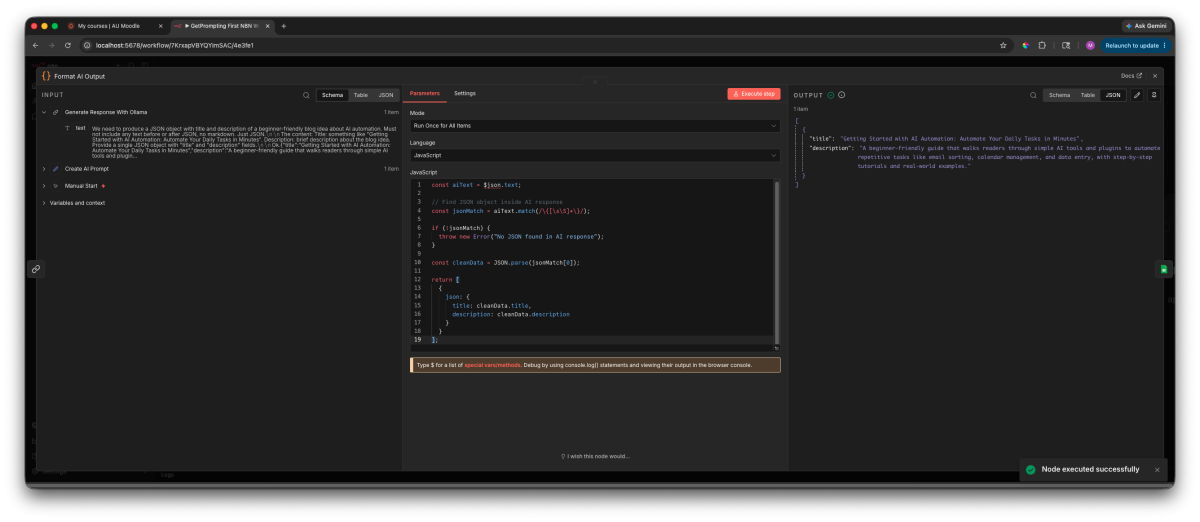Switch input view to JSON
This screenshot has width=1200, height=522.
[385, 95]
